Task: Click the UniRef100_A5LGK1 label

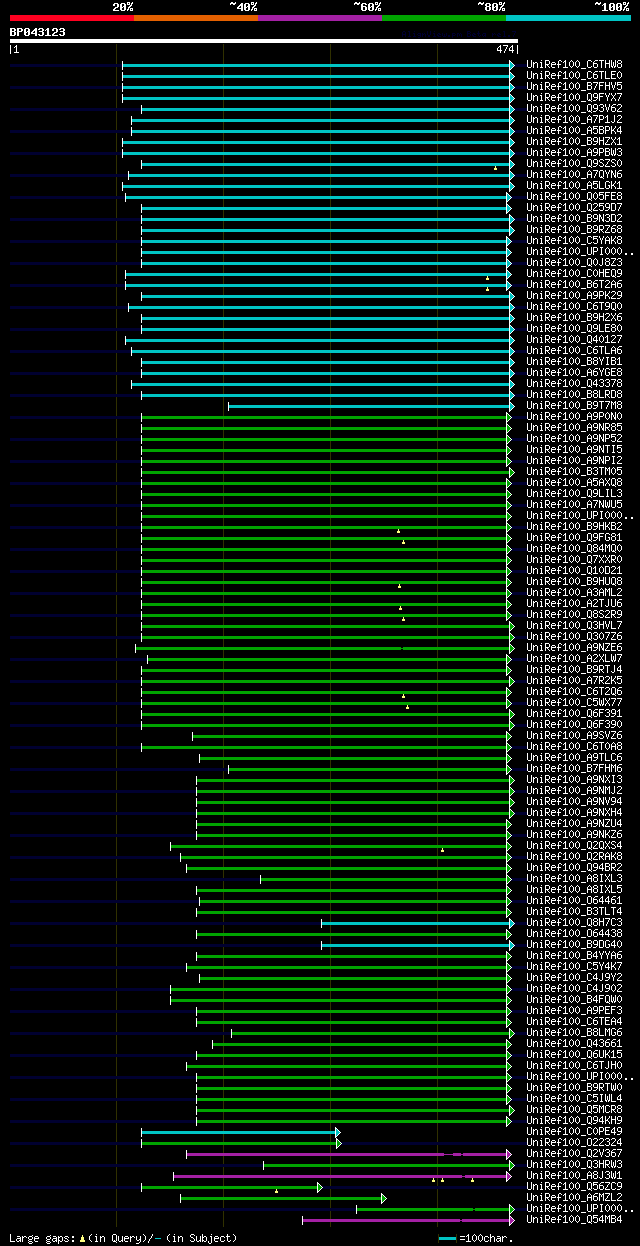Action: (x=574, y=185)
